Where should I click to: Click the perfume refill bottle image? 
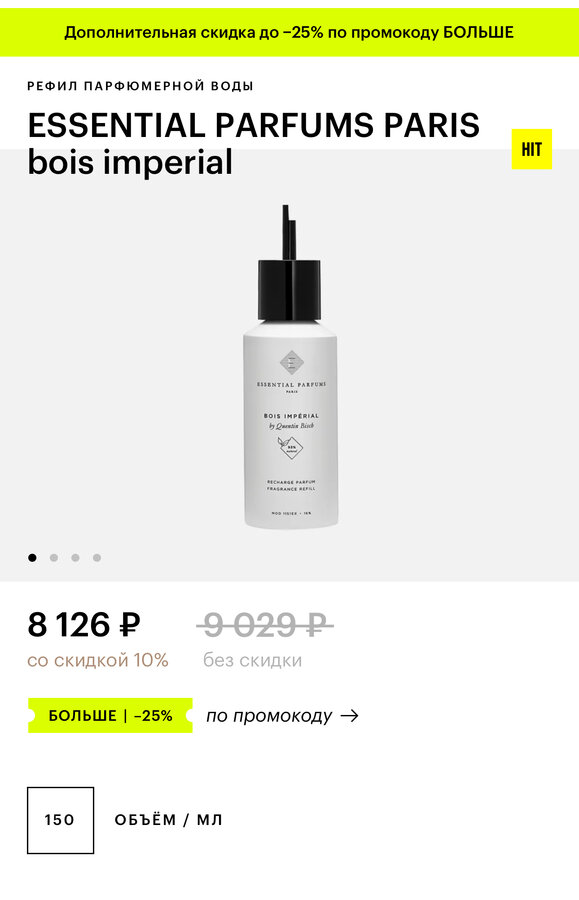290,367
